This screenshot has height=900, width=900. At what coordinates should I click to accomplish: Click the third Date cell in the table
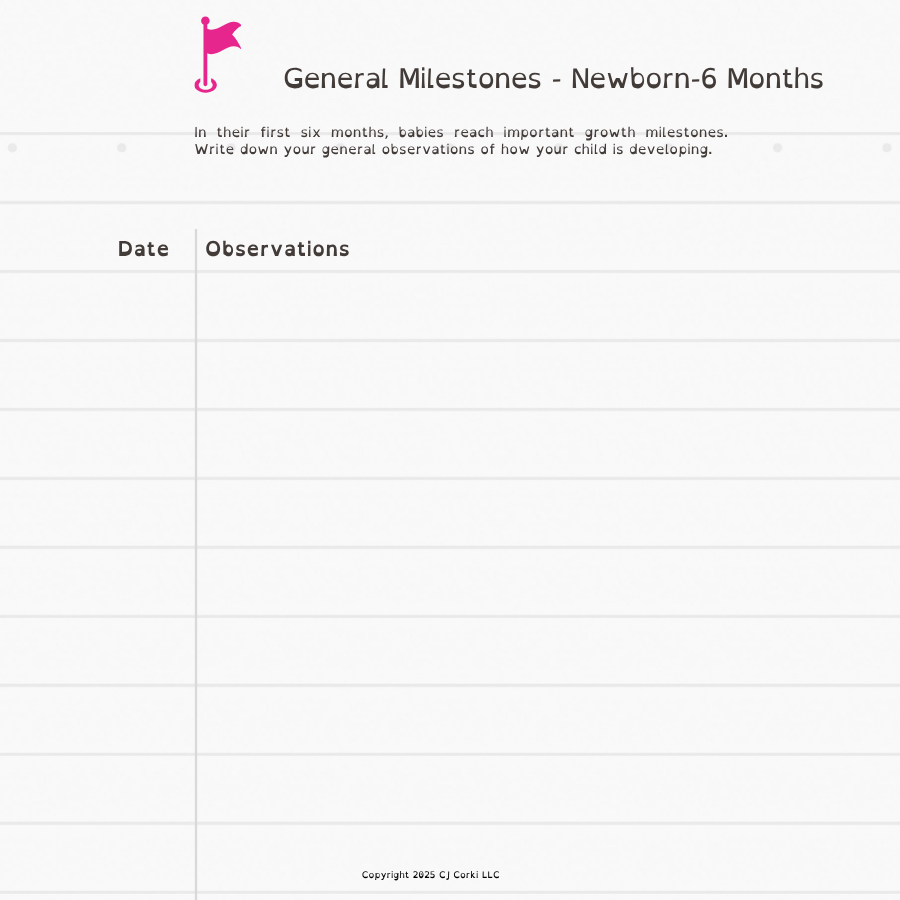click(98, 444)
